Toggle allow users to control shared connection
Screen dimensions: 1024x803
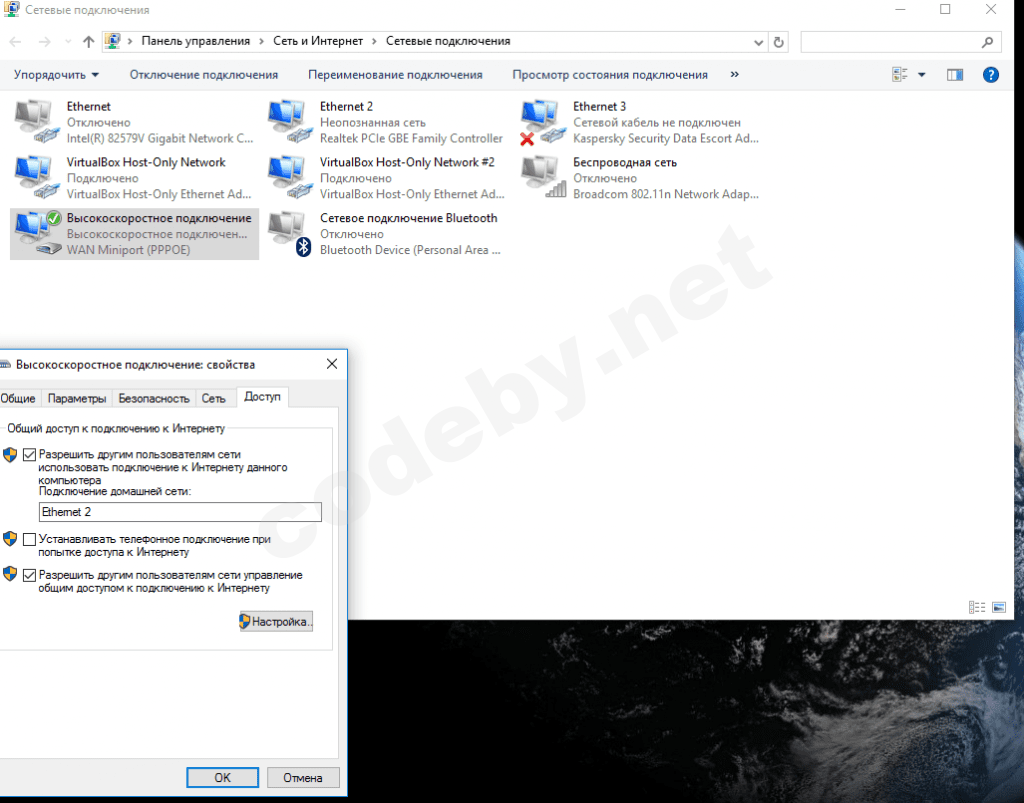29,575
